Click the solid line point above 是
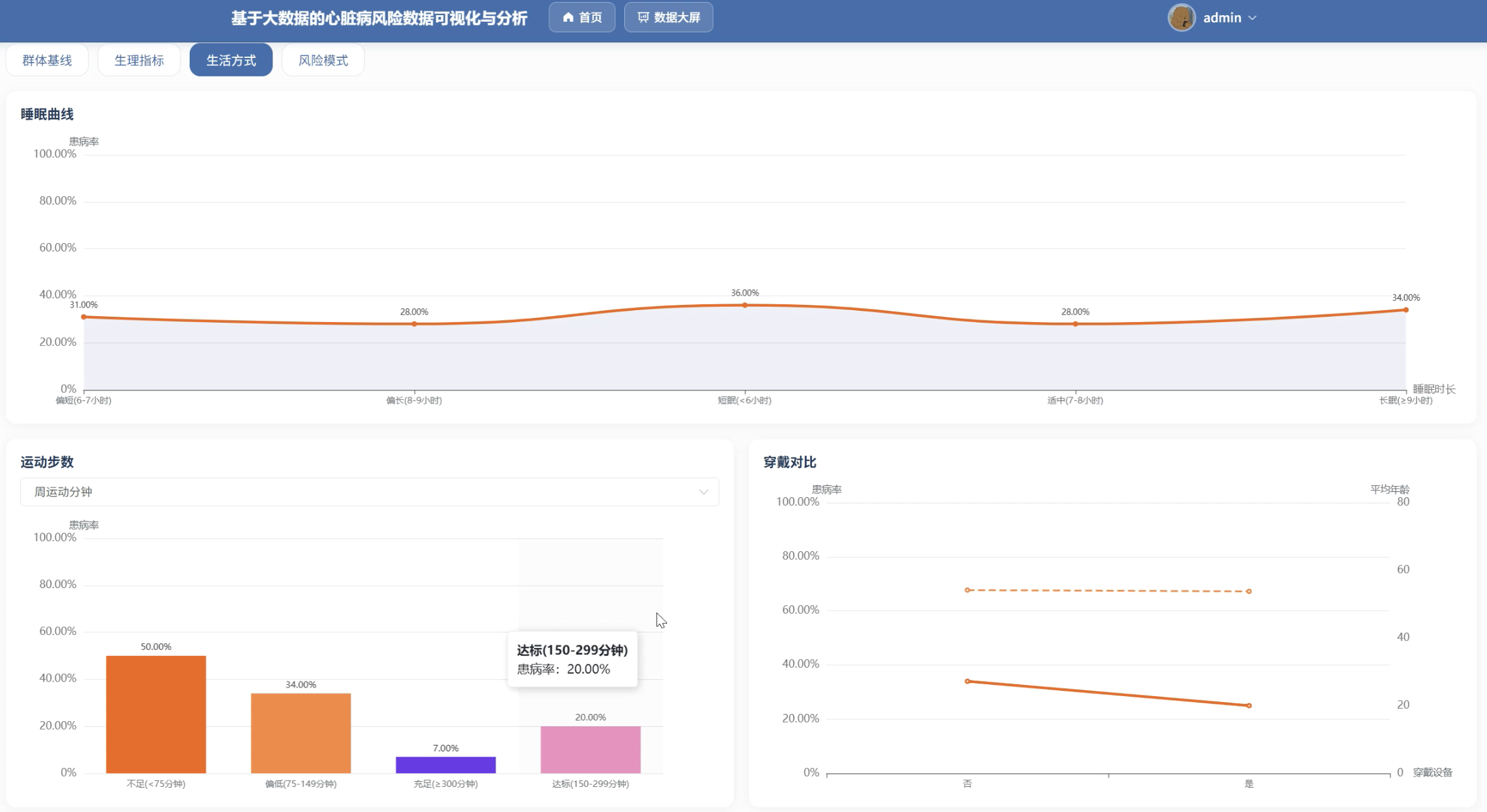 pos(1249,705)
